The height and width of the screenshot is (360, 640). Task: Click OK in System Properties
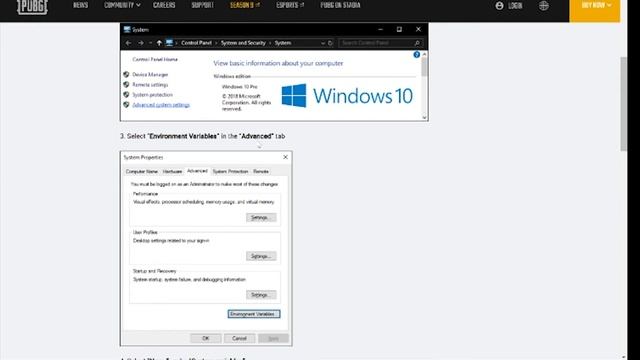tap(206, 338)
